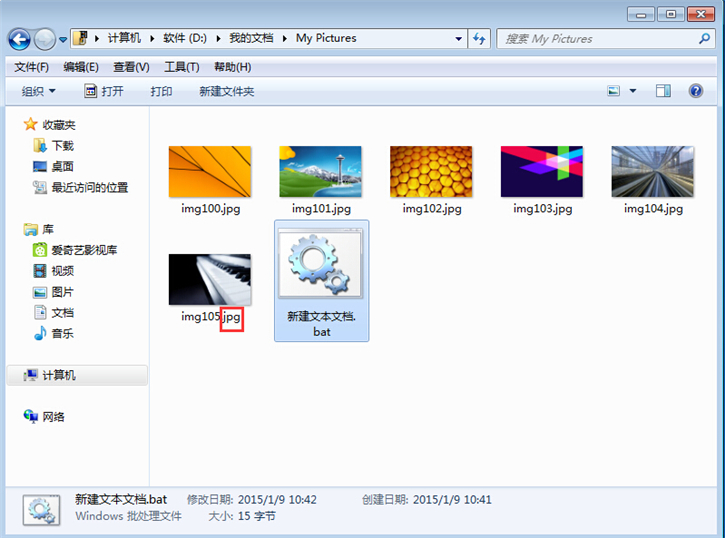Viewport: 725px width, 538px height.
Task: Open the 组织 dropdown menu
Action: 39,91
